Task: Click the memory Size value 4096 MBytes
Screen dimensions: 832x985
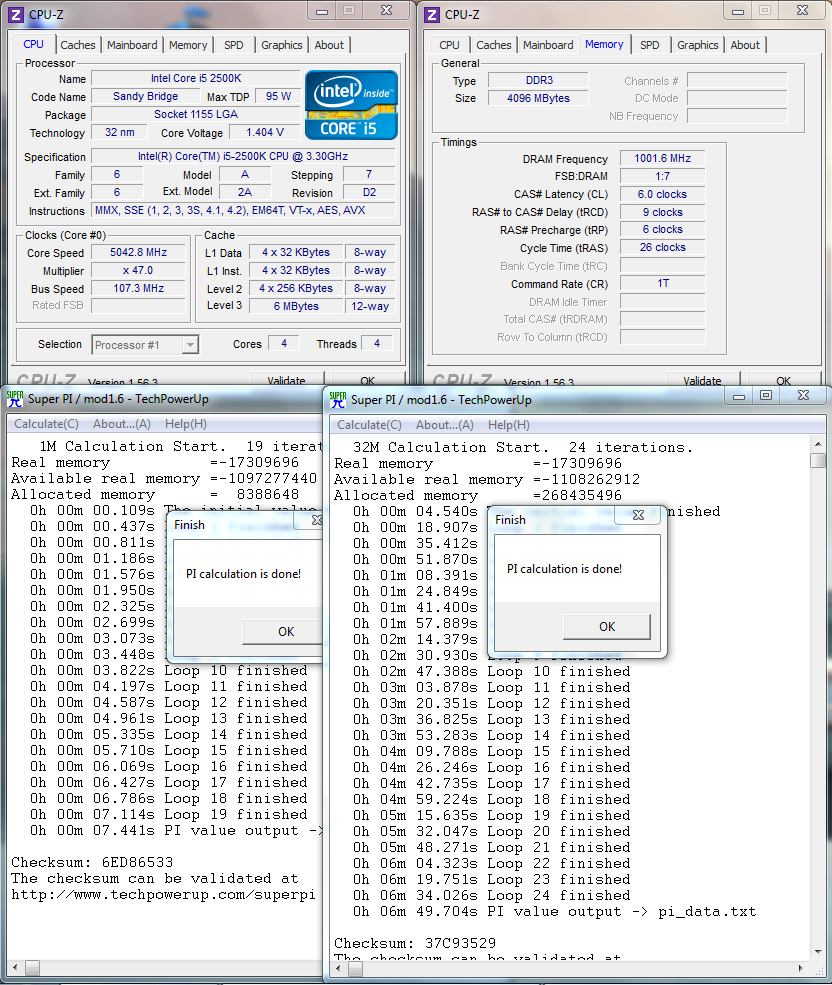Action: coord(539,98)
